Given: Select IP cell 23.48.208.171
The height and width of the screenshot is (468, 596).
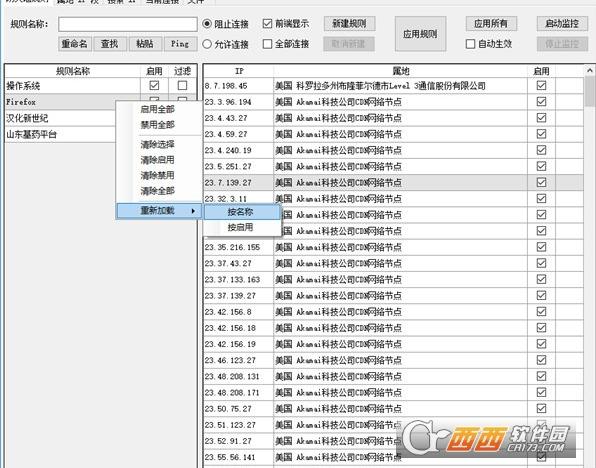Looking at the screenshot, I should pyautogui.click(x=239, y=393).
